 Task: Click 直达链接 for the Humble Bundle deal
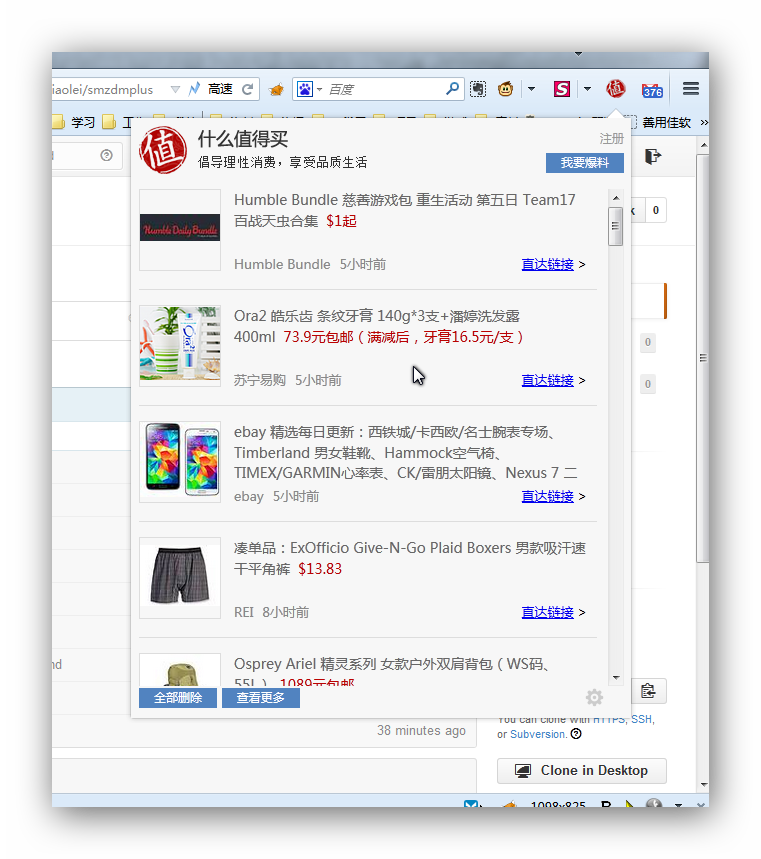point(547,264)
